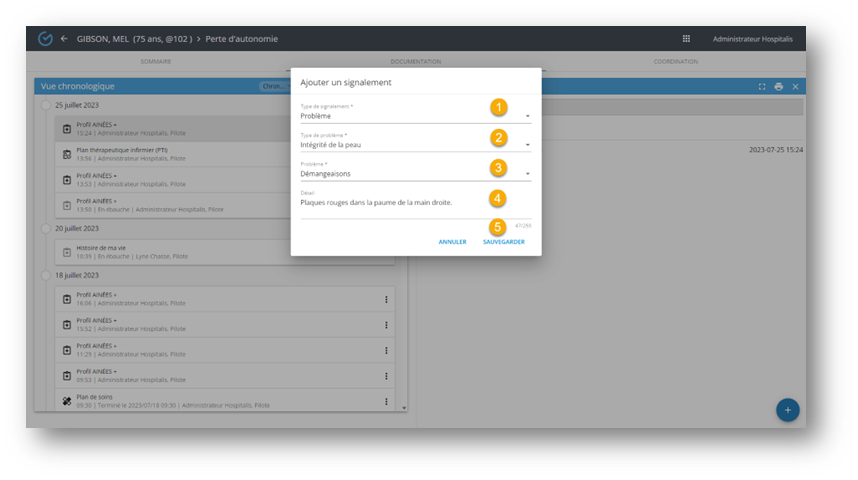858x480 pixels.
Task: Select the 20 juillet 2023 date circle
Action: [47, 228]
